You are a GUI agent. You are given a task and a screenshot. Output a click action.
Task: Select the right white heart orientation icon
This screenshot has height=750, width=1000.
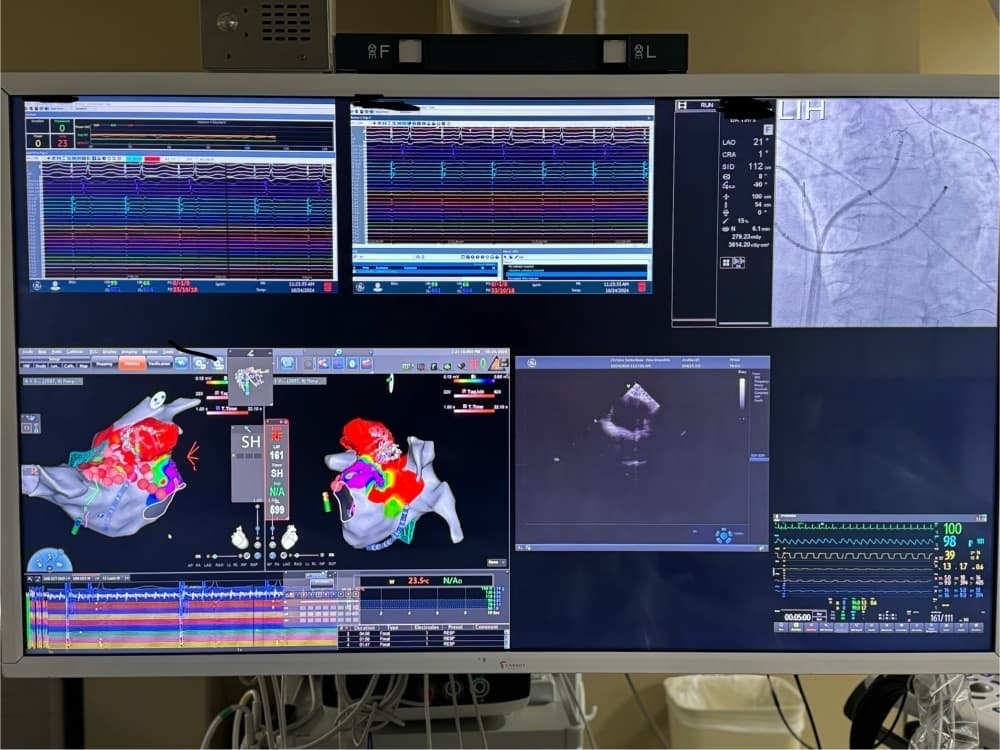point(290,537)
